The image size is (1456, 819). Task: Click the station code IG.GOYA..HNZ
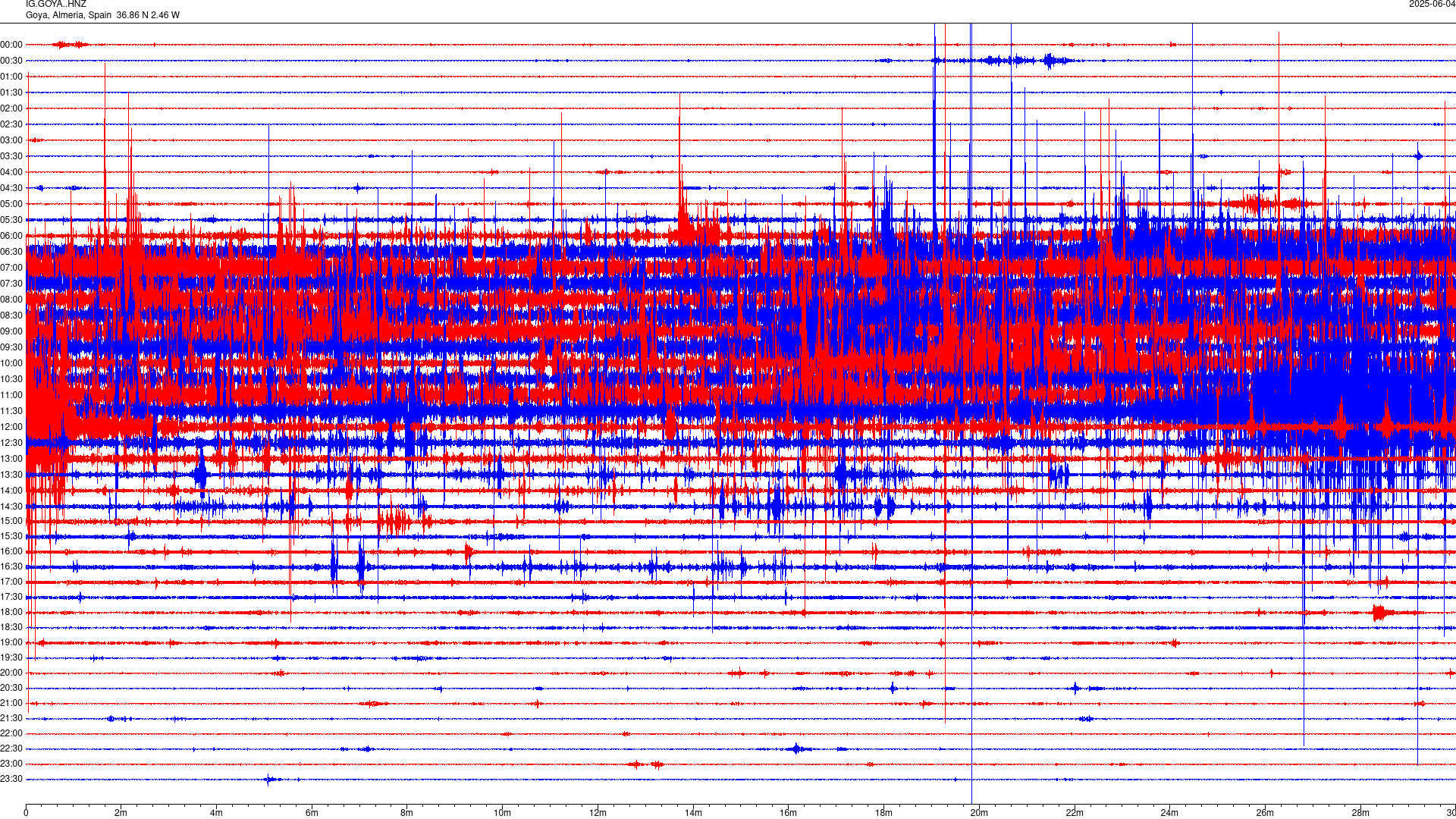tap(56, 5)
